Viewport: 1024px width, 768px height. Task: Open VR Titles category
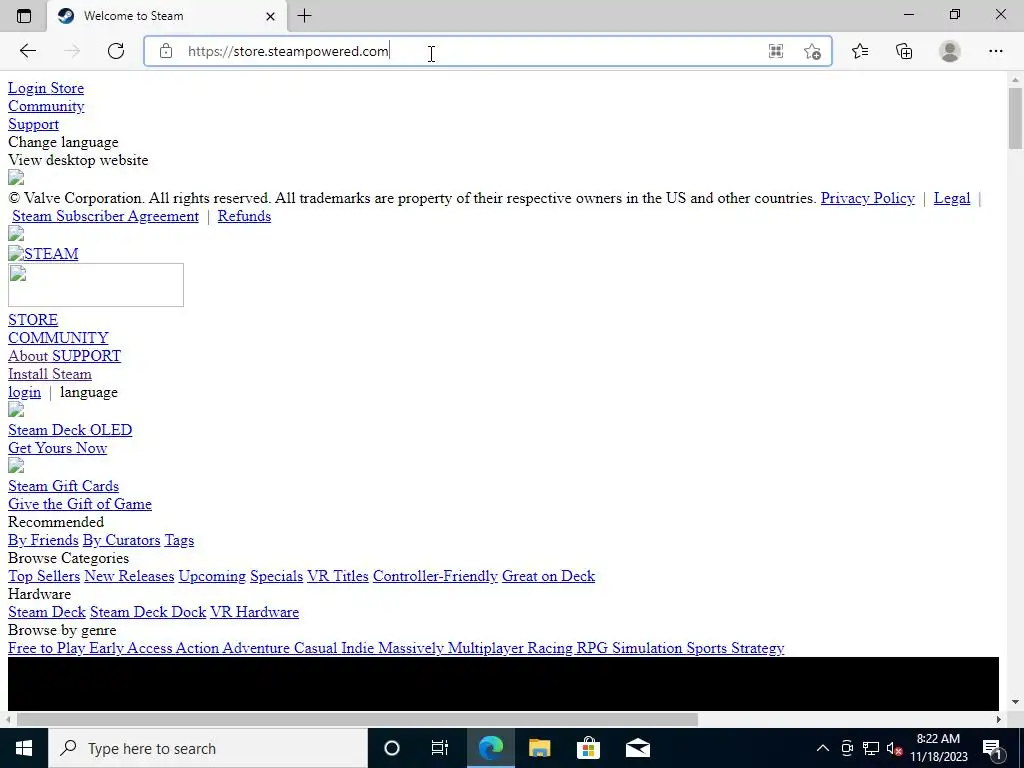coord(338,576)
